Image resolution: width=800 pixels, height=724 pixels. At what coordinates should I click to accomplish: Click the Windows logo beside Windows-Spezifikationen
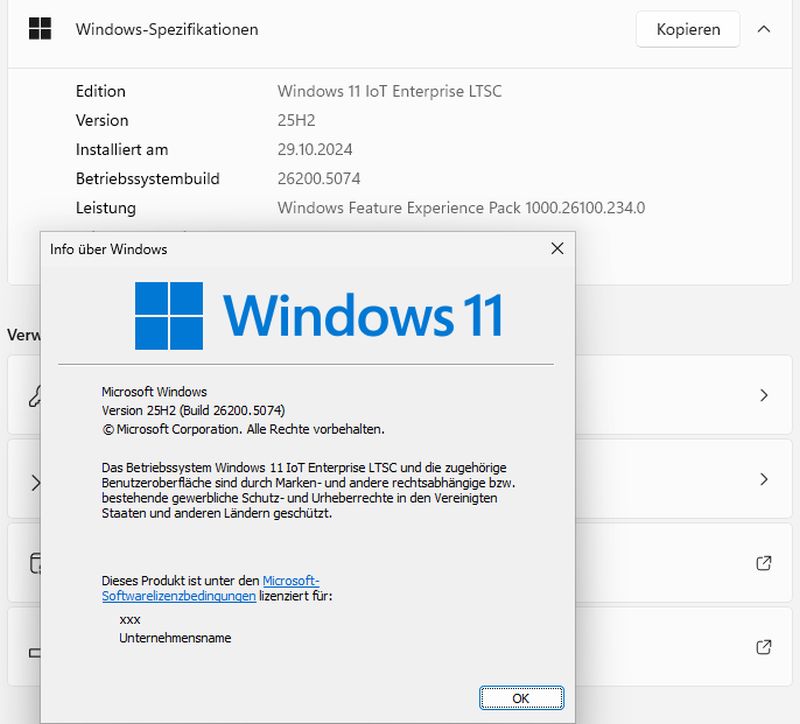(x=40, y=29)
